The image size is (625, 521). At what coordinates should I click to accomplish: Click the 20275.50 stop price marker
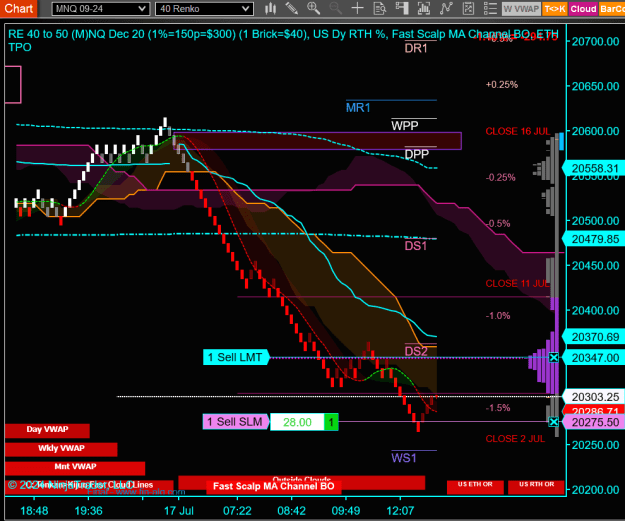click(594, 423)
